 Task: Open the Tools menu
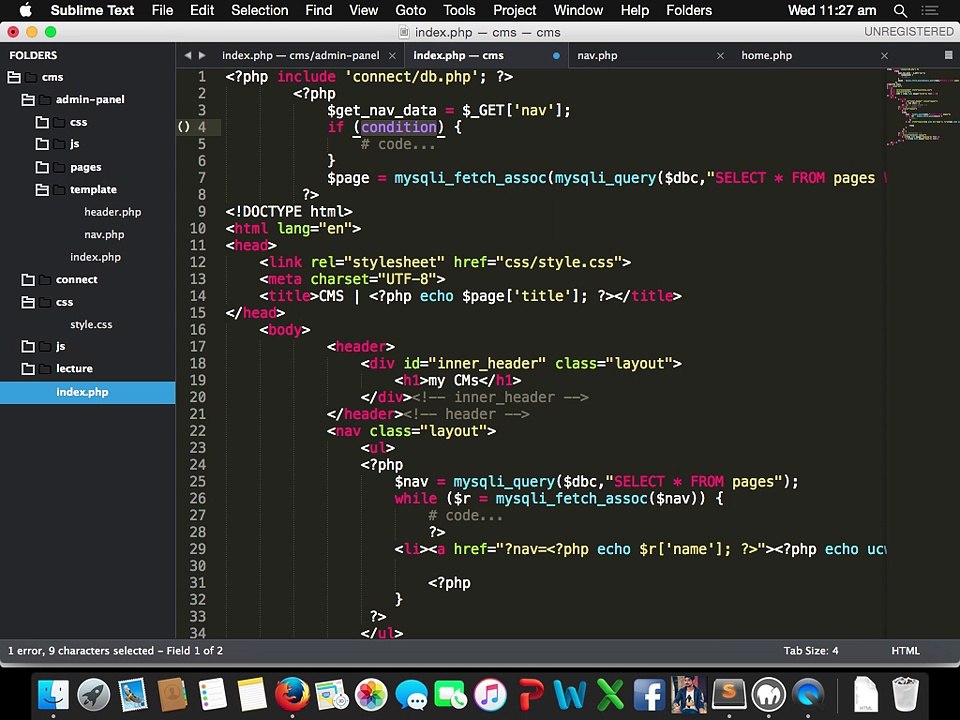(x=459, y=10)
